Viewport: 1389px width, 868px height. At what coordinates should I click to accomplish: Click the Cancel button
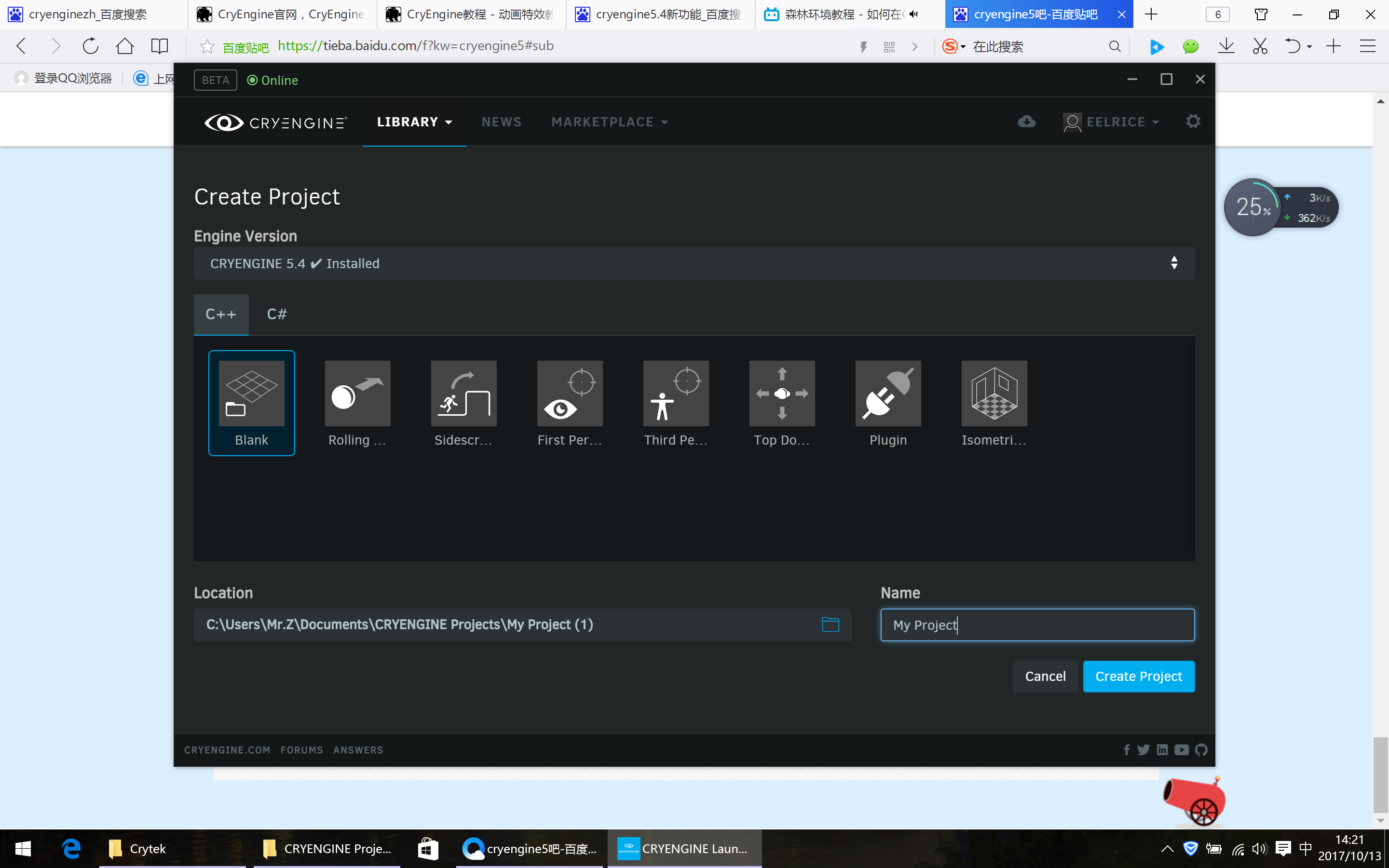[x=1045, y=676]
